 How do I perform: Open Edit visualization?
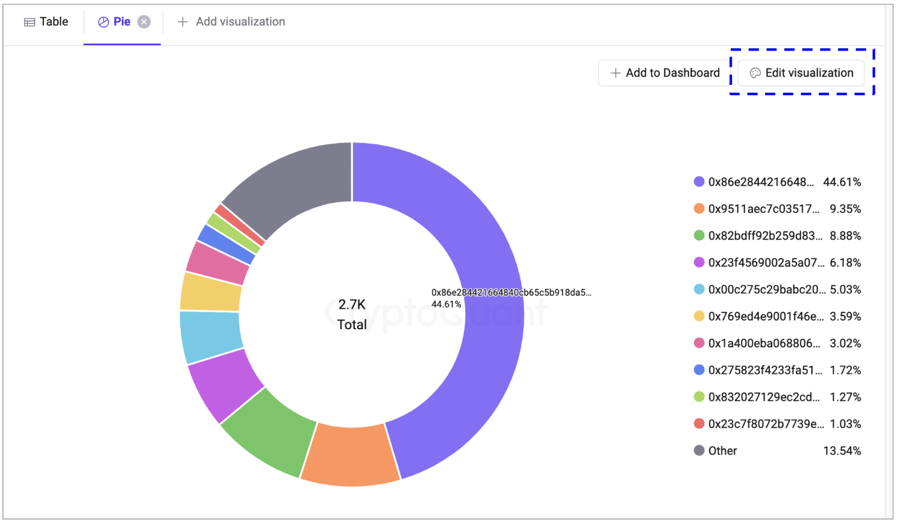(801, 73)
